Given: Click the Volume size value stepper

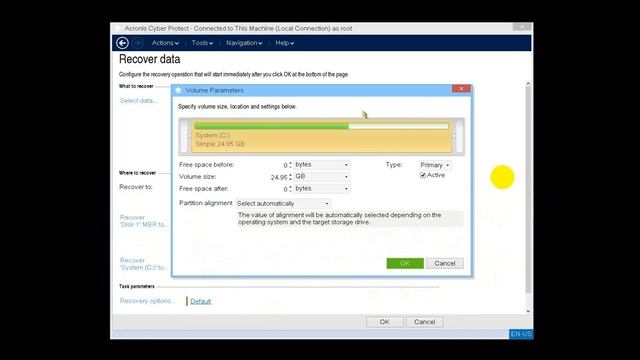Looking at the screenshot, I should coord(290,177).
